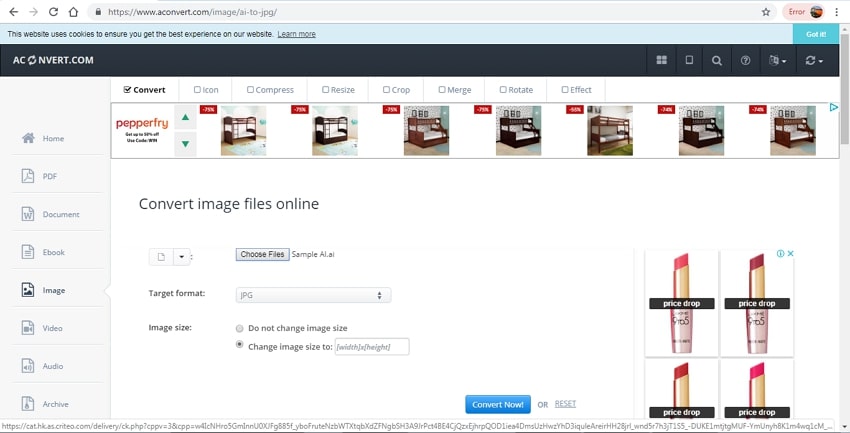Click the search magnifier icon in header

coord(717,61)
